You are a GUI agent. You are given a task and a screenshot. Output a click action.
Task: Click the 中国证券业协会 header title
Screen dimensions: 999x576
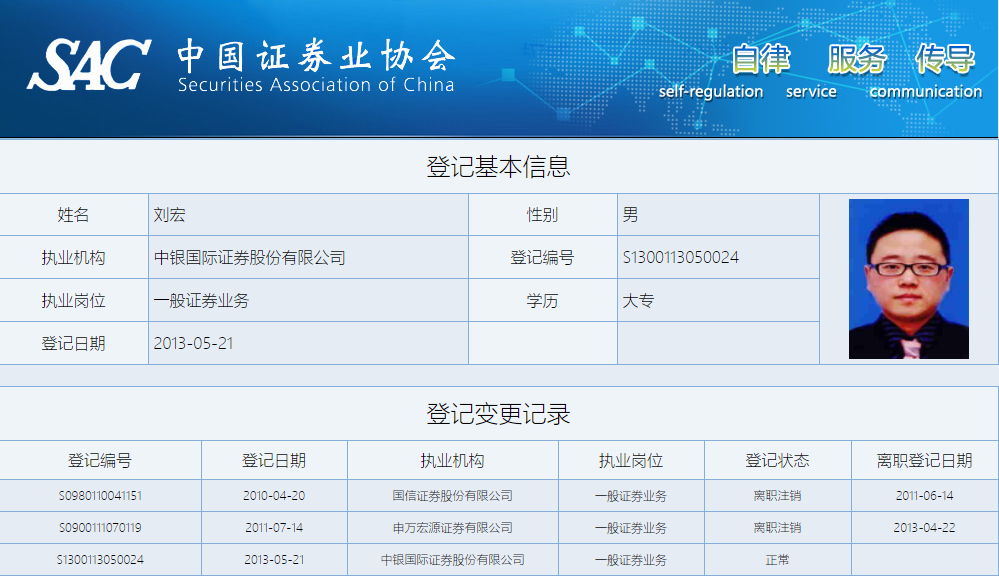pyautogui.click(x=316, y=54)
